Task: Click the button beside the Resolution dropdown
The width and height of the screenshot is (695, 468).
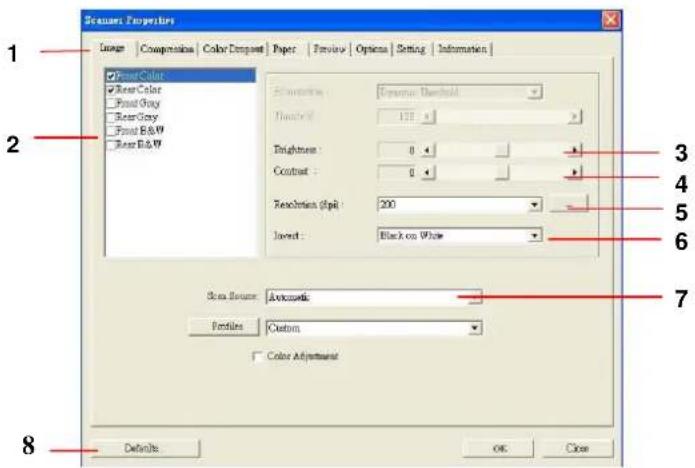Action: pyautogui.click(x=569, y=204)
